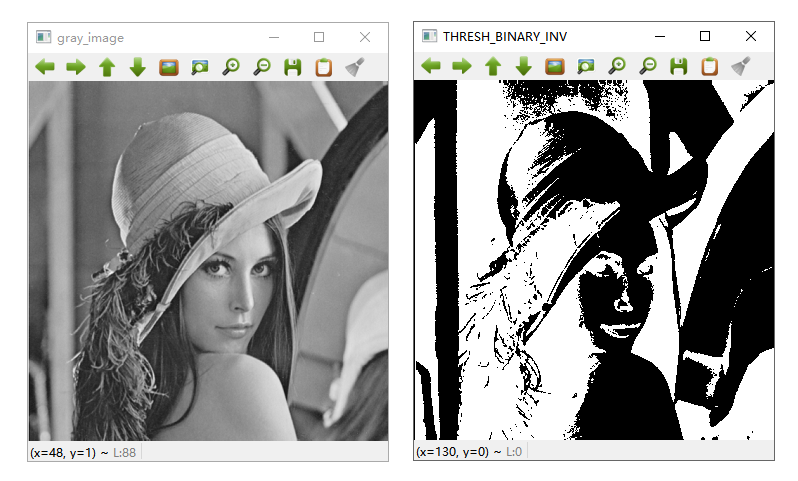Pan right in gray_image window
This screenshot has width=798, height=481.
[x=76, y=67]
